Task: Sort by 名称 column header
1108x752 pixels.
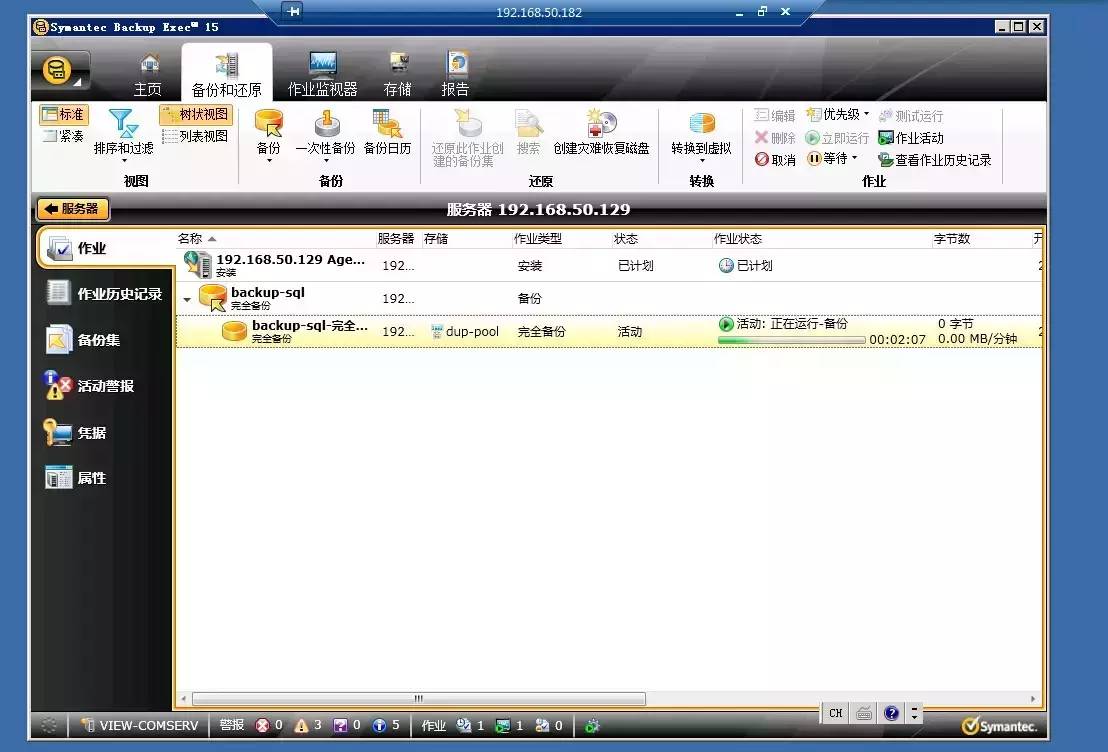Action: tap(190, 239)
